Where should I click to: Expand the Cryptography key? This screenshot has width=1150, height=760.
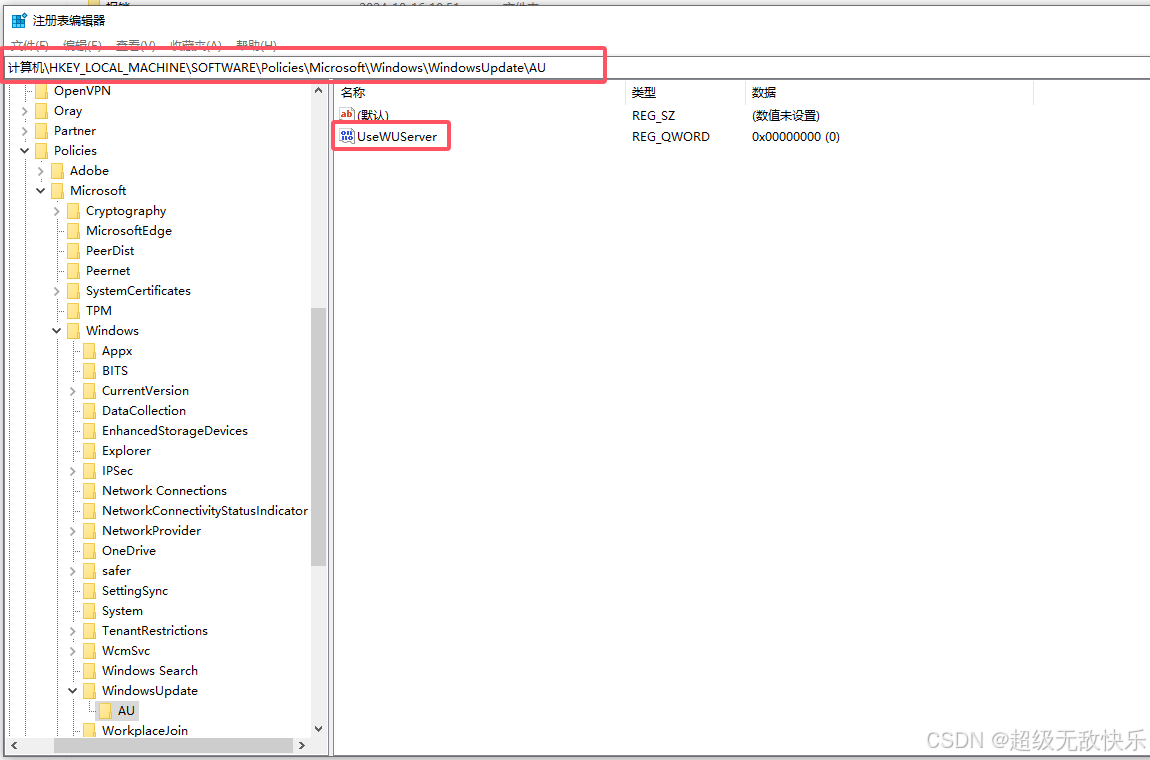coord(56,211)
